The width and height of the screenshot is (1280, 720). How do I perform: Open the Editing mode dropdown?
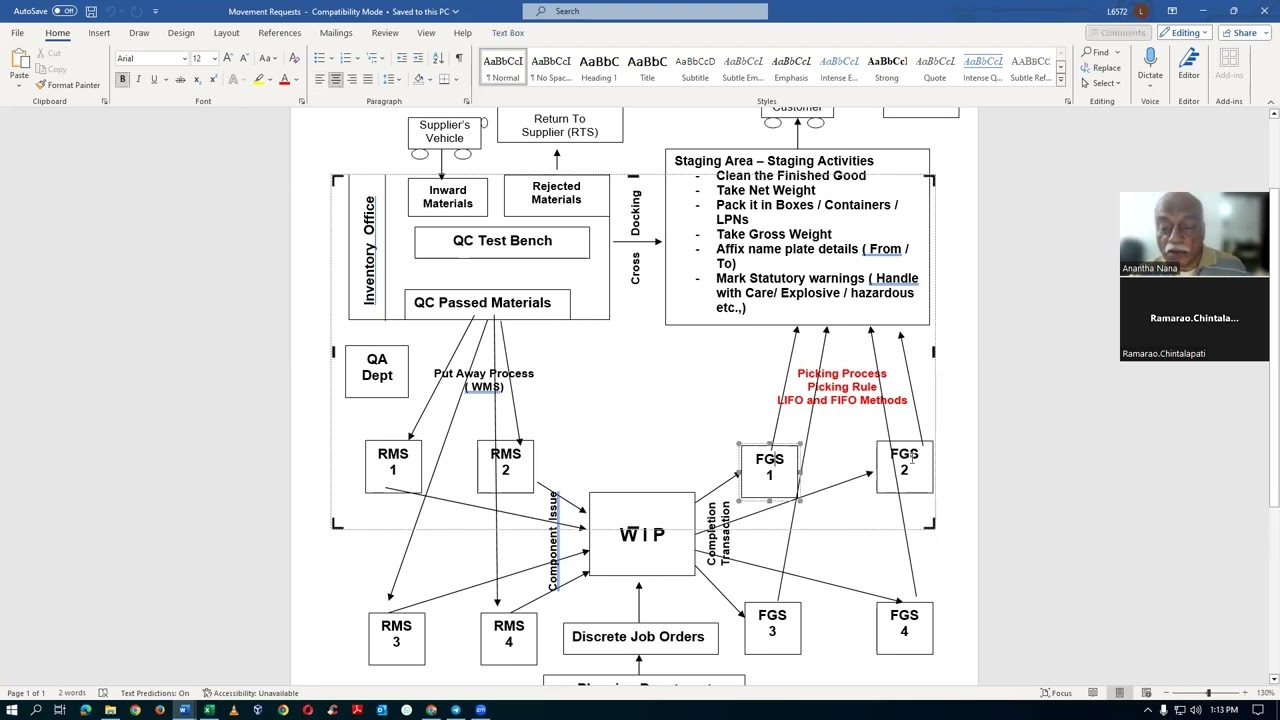[x=1185, y=33]
